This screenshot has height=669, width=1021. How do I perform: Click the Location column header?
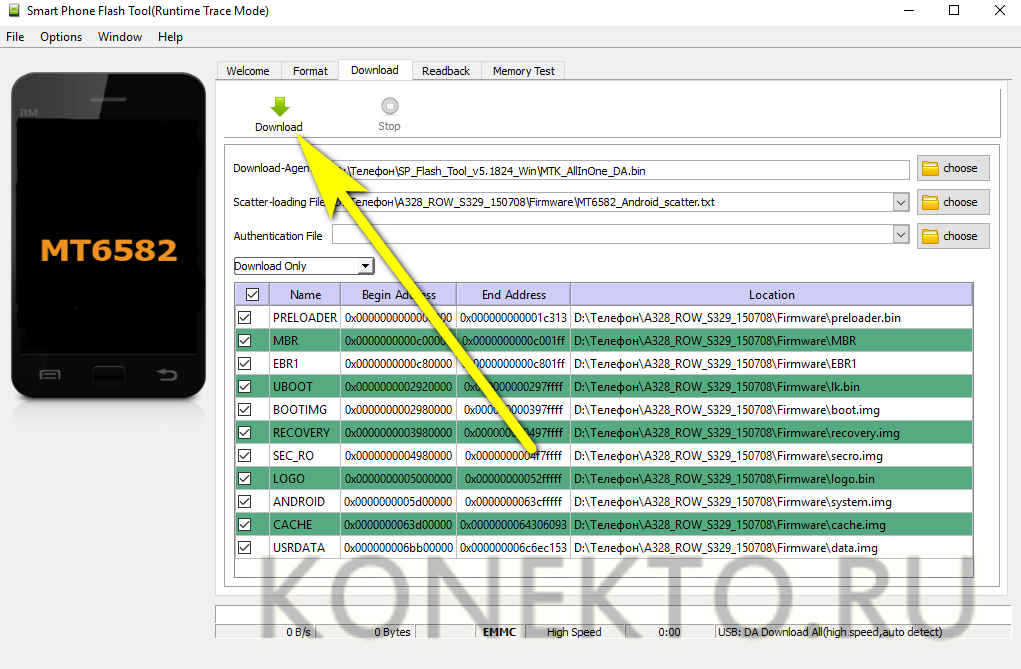[x=772, y=294]
